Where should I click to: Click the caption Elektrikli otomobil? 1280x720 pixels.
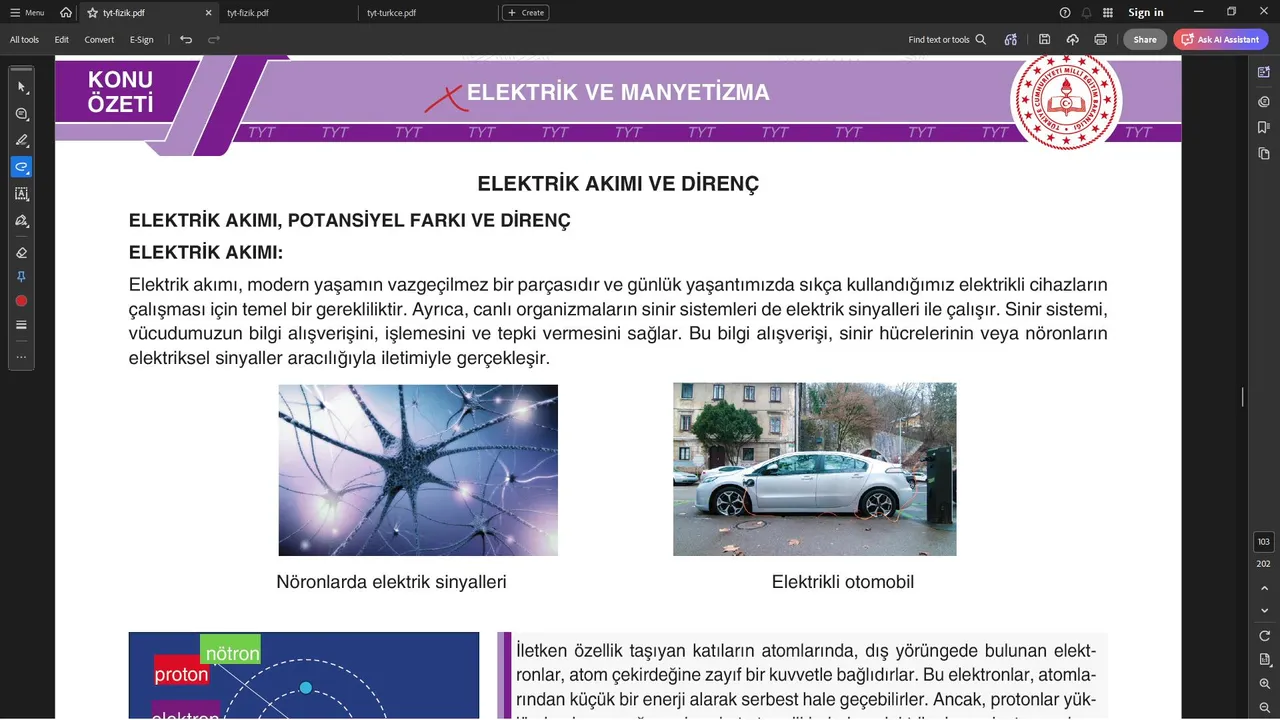click(843, 582)
